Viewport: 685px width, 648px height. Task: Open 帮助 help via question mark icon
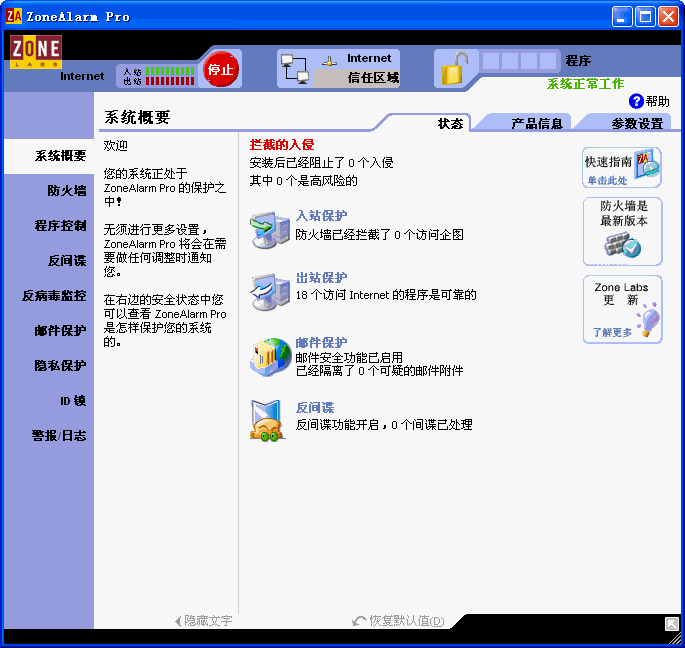pyautogui.click(x=636, y=101)
